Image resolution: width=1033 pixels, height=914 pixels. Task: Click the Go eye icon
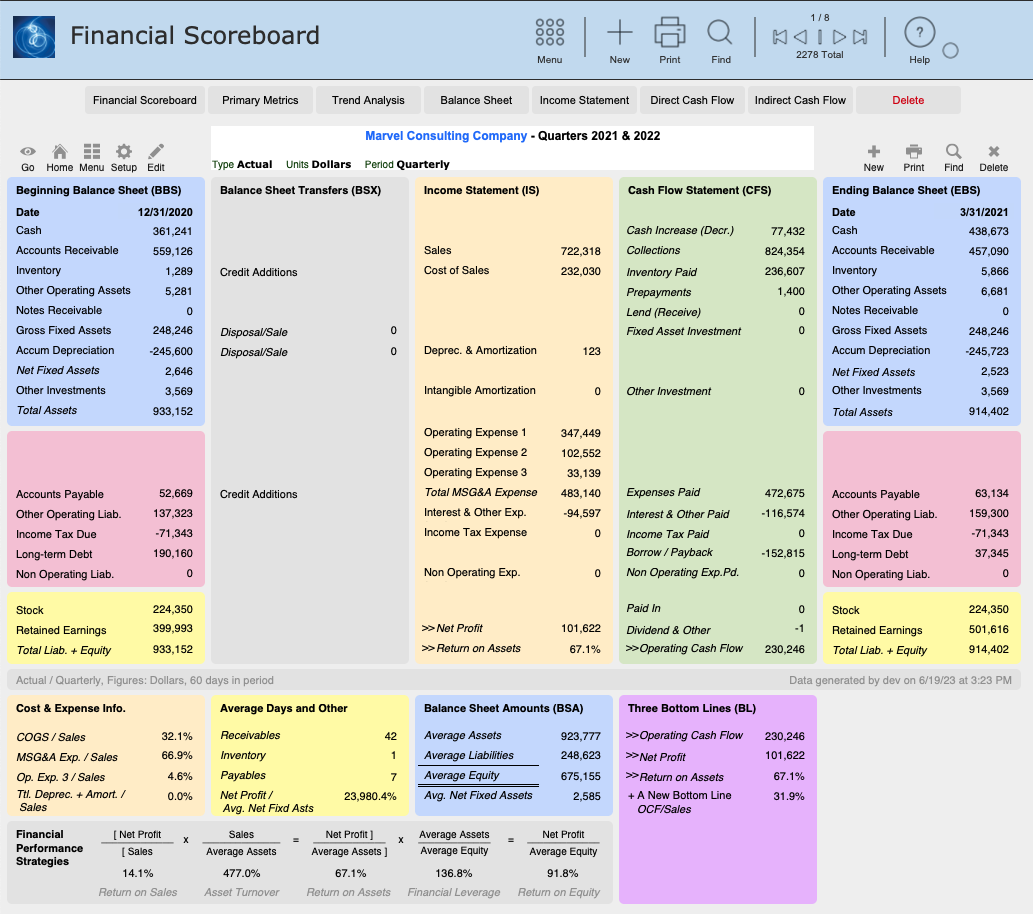click(28, 152)
